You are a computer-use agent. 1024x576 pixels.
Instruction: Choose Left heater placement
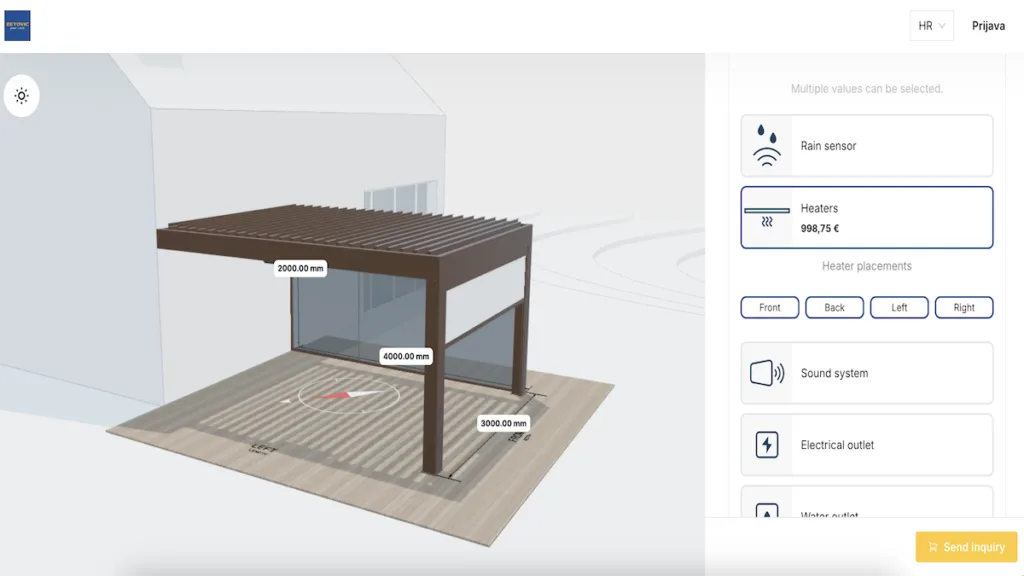(899, 308)
